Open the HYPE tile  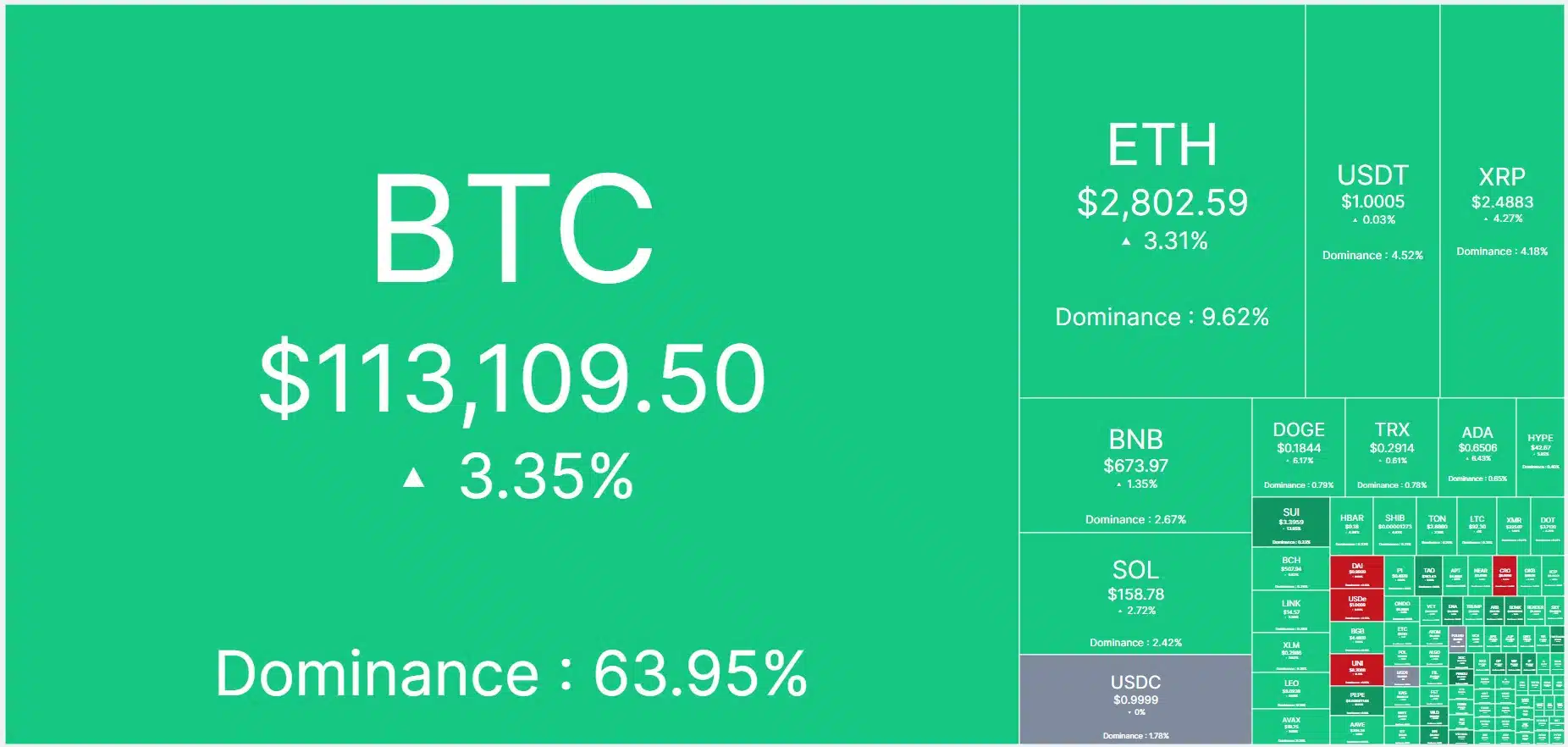(x=1540, y=447)
